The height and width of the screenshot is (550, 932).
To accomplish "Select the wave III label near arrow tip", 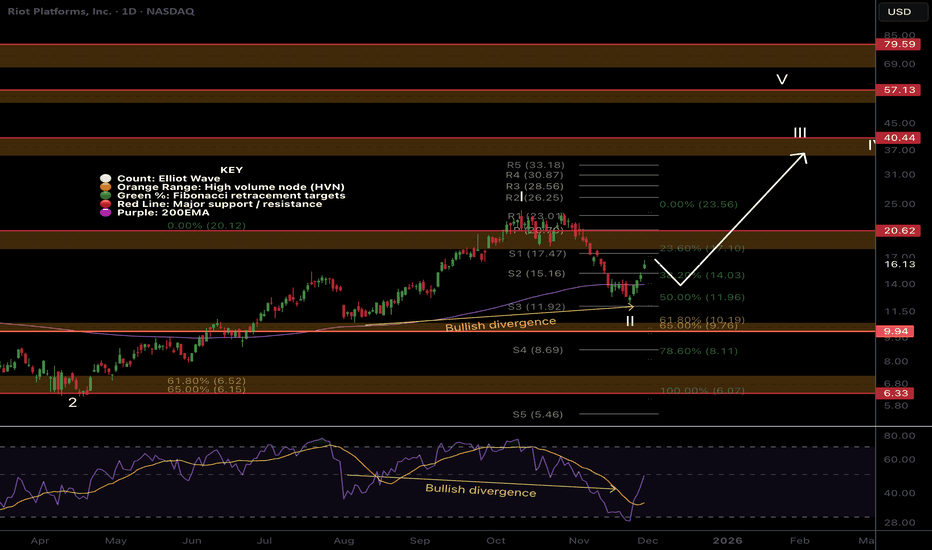I will [x=800, y=132].
